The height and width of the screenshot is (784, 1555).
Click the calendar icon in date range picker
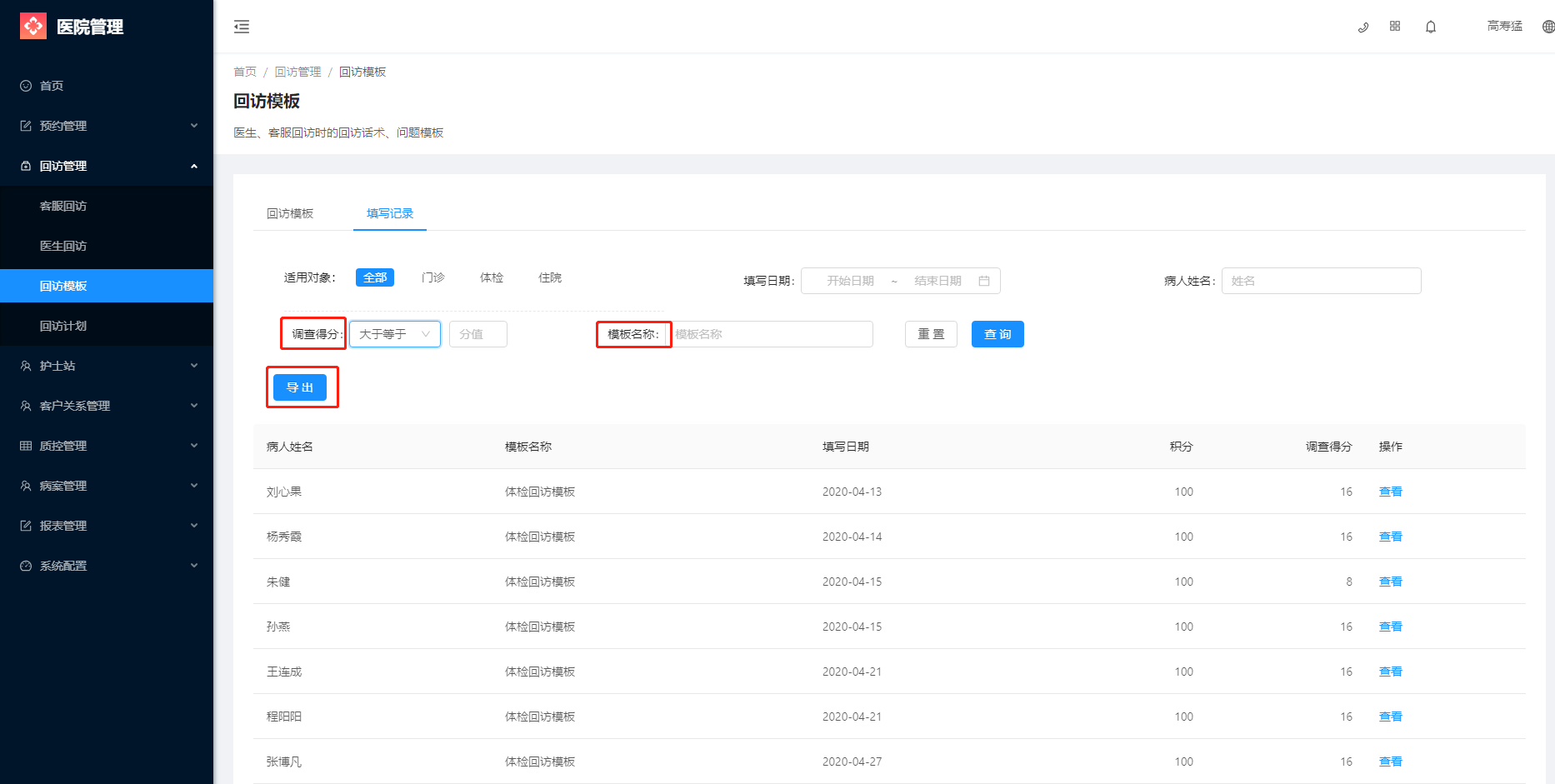tap(984, 281)
